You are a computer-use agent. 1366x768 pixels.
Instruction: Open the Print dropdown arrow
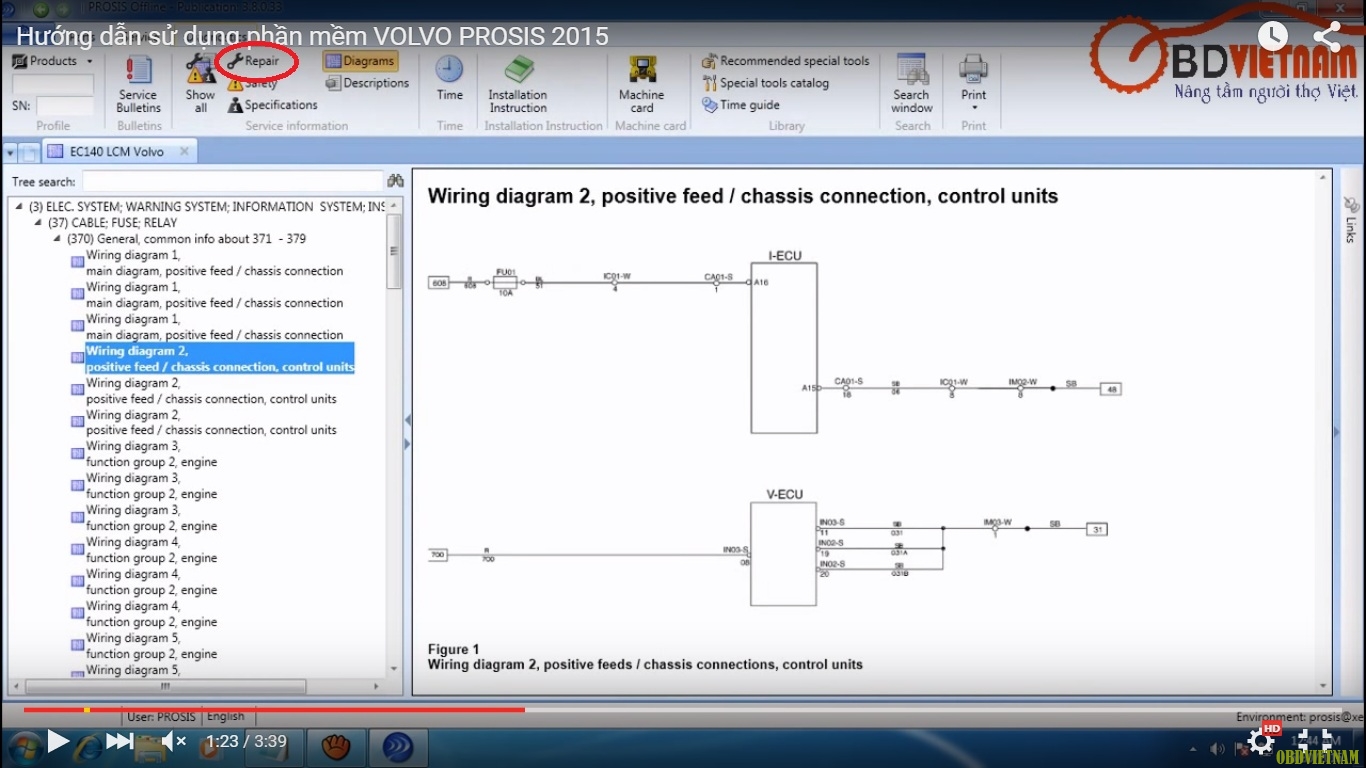[x=974, y=108]
